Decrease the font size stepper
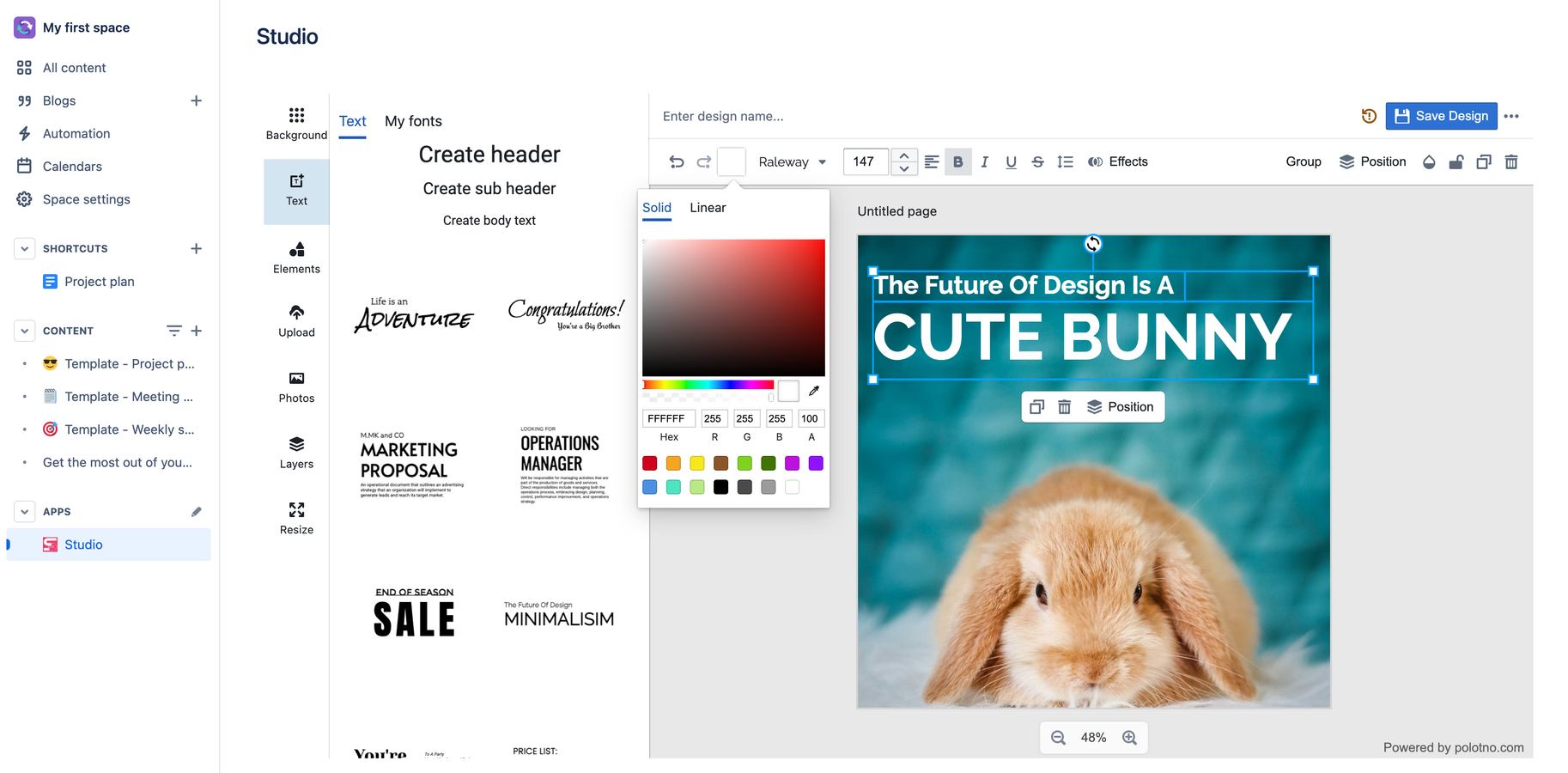 (903, 168)
